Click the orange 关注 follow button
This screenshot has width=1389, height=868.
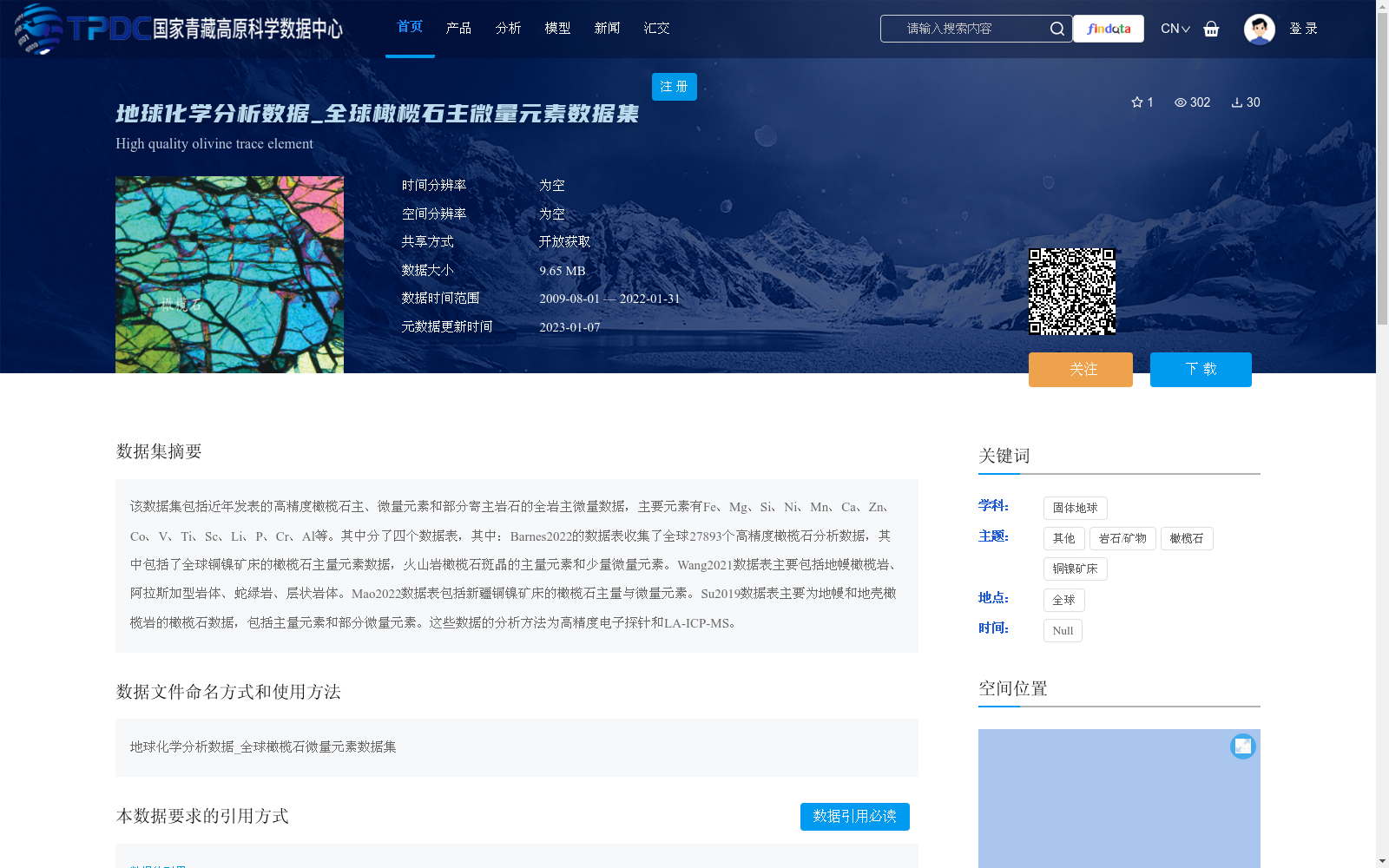pos(1081,370)
